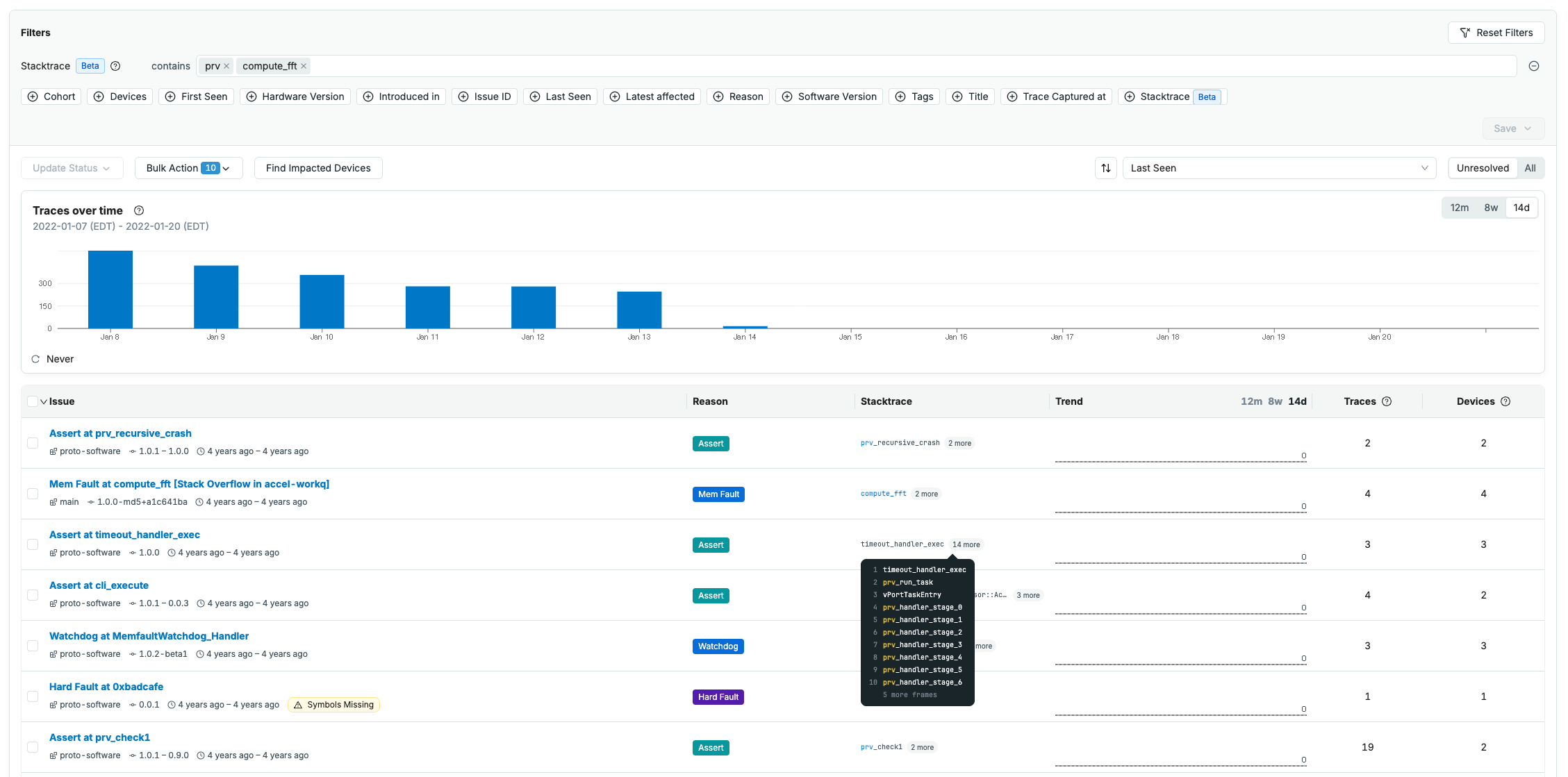Click Jan 8 bar in chart

(x=110, y=290)
